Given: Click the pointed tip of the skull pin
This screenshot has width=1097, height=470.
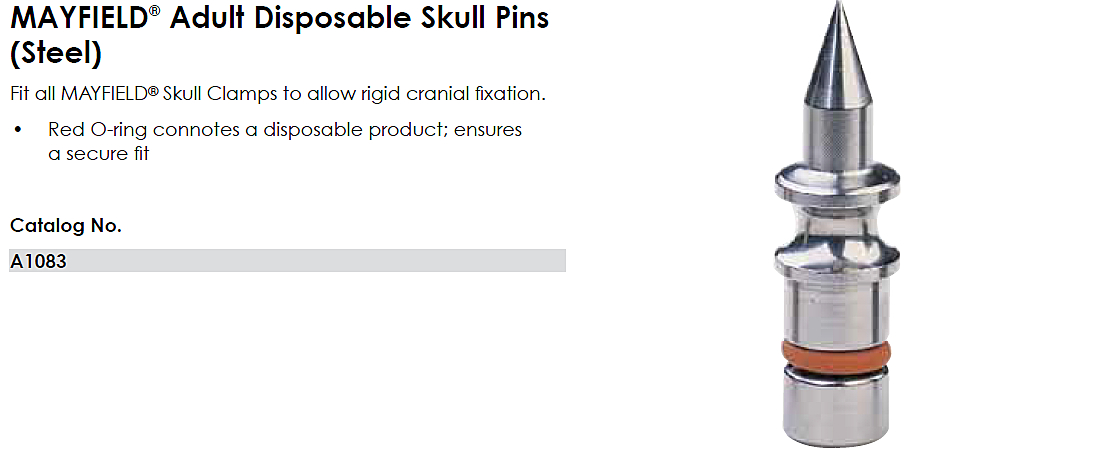Looking at the screenshot, I should pyautogui.click(x=836, y=10).
